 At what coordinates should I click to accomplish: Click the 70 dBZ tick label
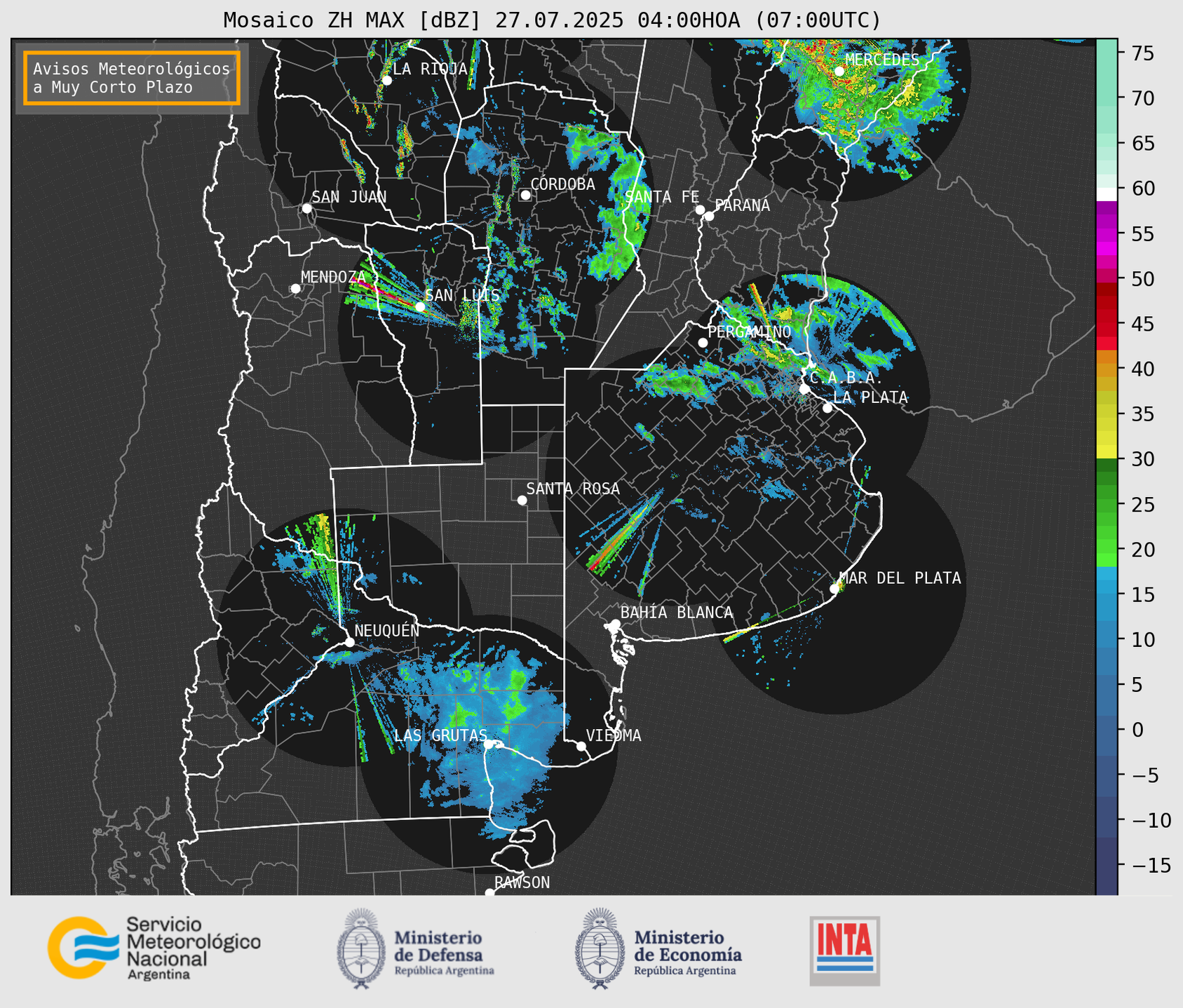[x=1143, y=98]
